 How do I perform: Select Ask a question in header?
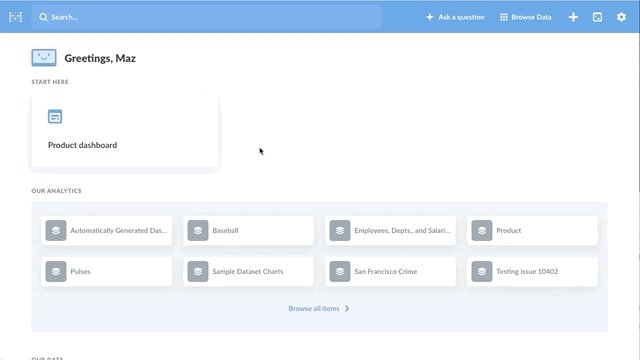455,17
